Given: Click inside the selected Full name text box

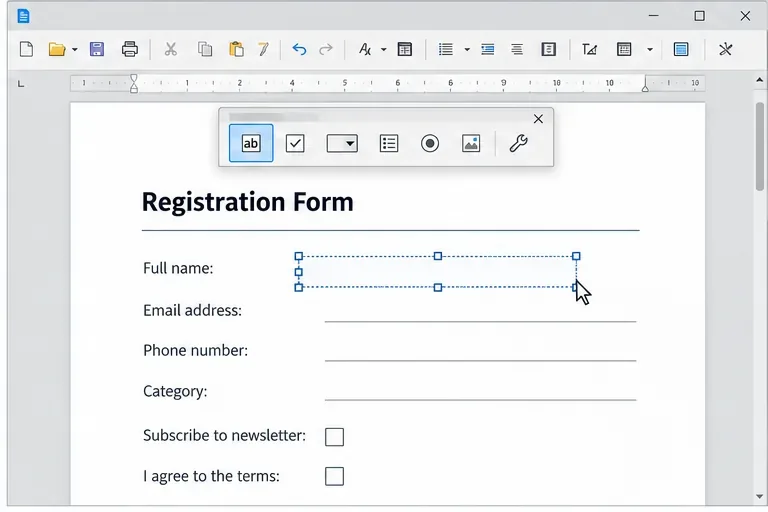Looking at the screenshot, I should (437, 272).
